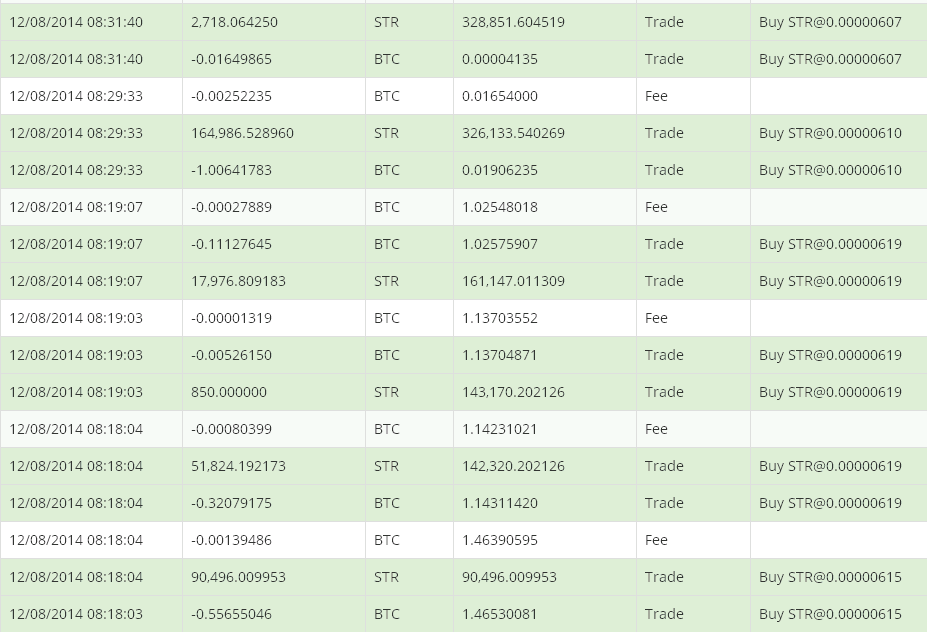The height and width of the screenshot is (632, 927).
Task: Click the -1.00641783 BTC trade amount
Action: [x=231, y=170]
